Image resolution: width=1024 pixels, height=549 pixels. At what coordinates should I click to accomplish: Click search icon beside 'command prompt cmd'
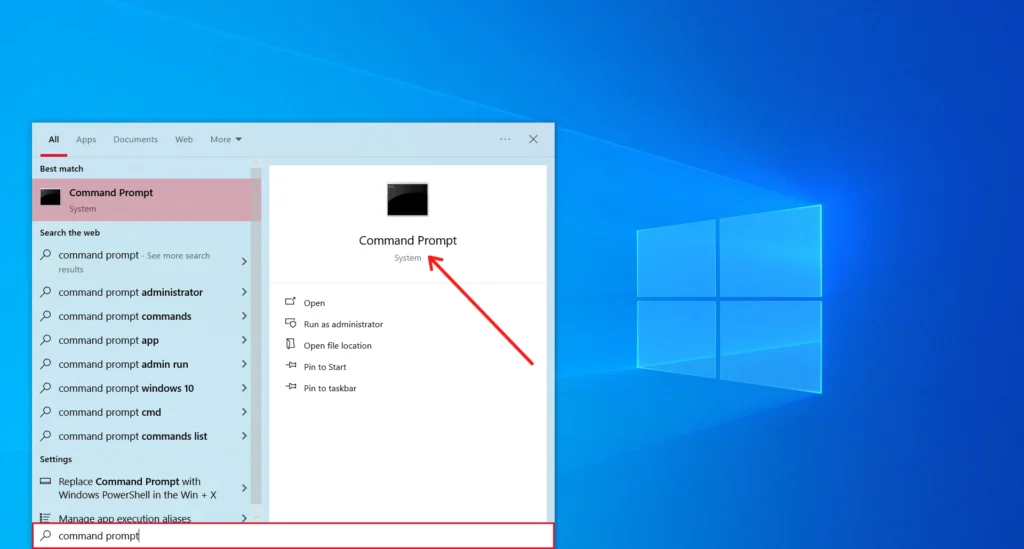(46, 412)
